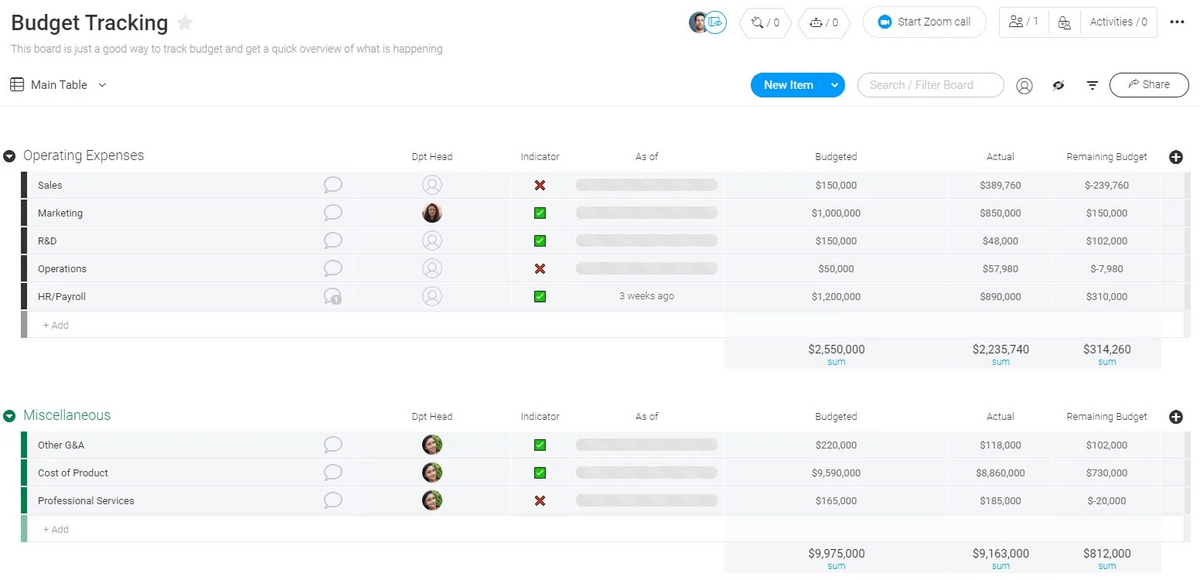Open the HR/Payroll row conversation updates
This screenshot has height=580, width=1200.
click(x=333, y=297)
